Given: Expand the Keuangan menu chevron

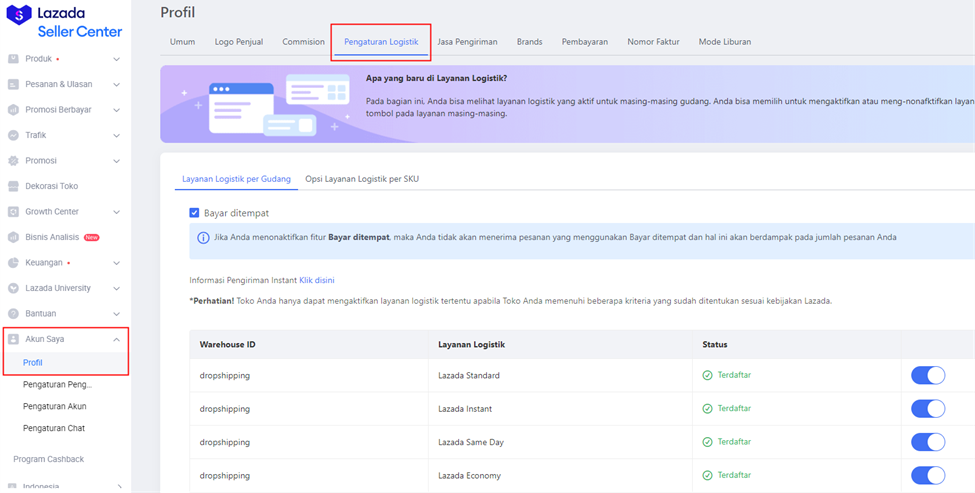Looking at the screenshot, I should coord(116,264).
